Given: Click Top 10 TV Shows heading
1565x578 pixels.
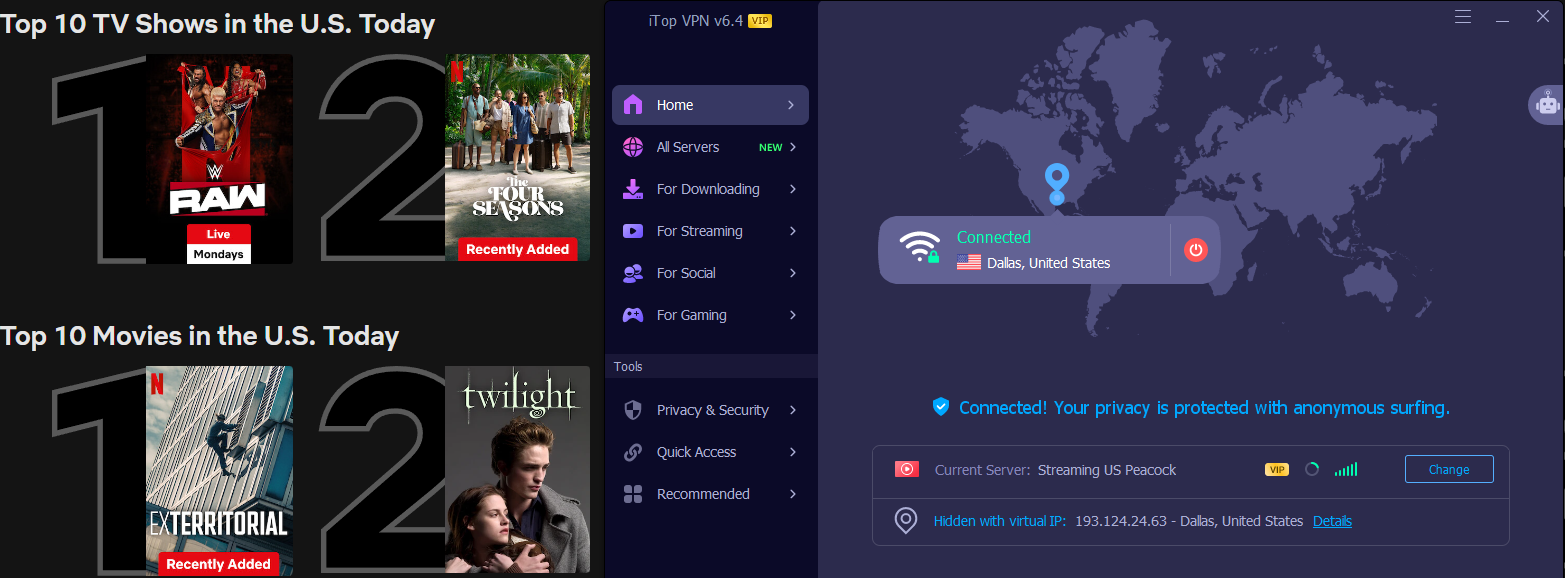Looking at the screenshot, I should pyautogui.click(x=217, y=24).
